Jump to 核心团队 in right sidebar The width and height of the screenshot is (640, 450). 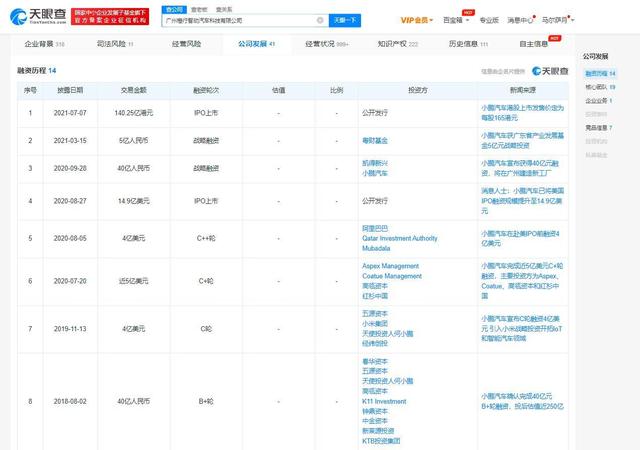click(x=595, y=87)
